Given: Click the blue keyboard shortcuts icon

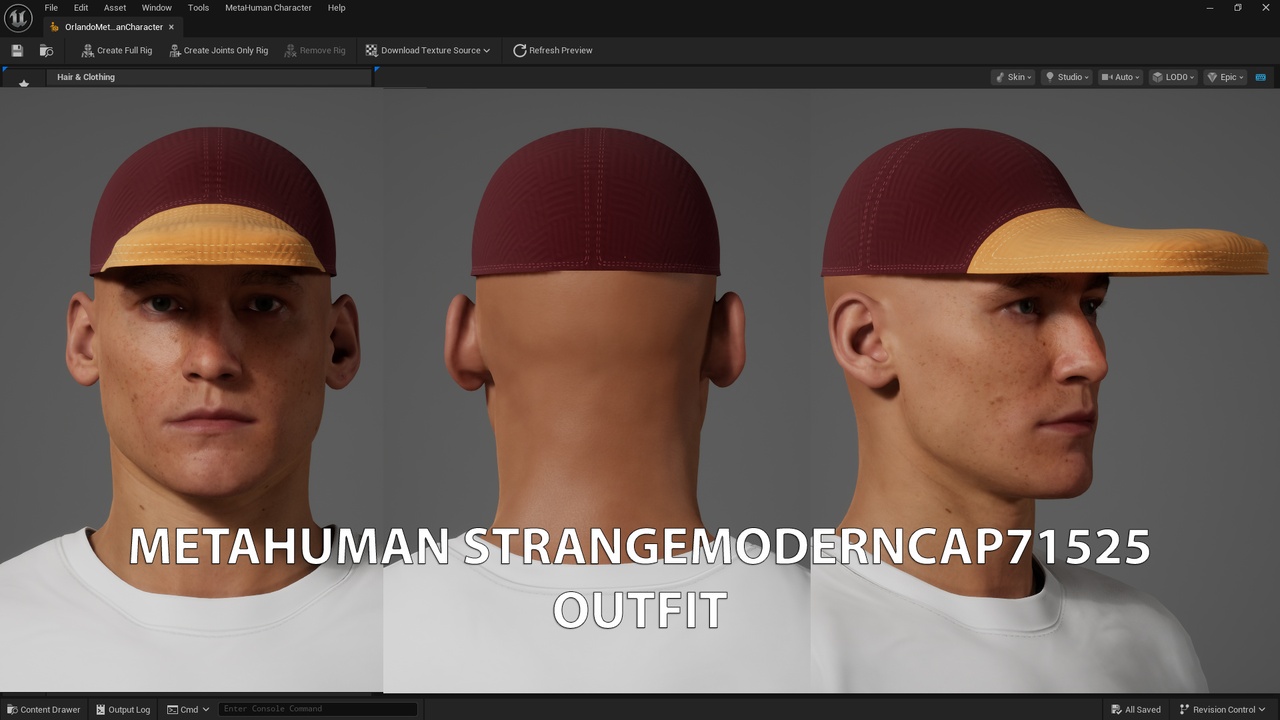Looking at the screenshot, I should pyautogui.click(x=1260, y=77).
